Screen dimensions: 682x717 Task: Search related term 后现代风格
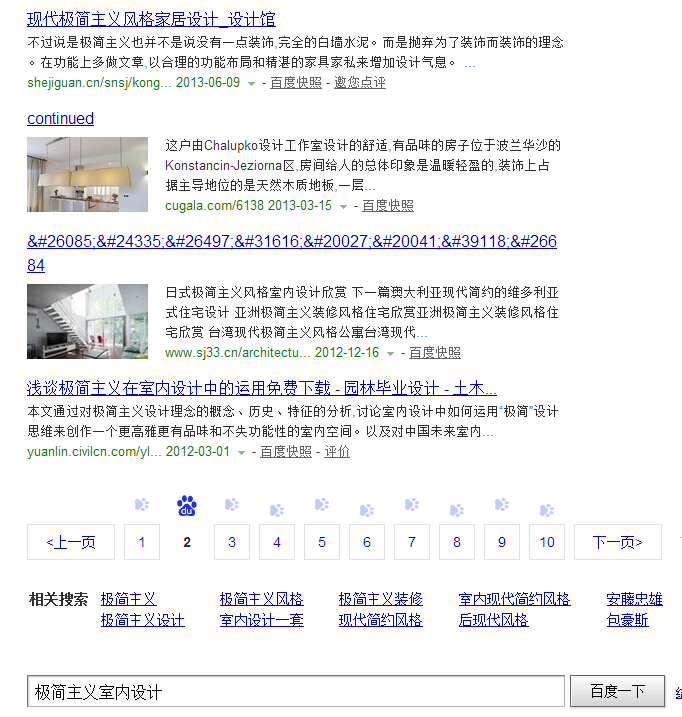point(494,621)
